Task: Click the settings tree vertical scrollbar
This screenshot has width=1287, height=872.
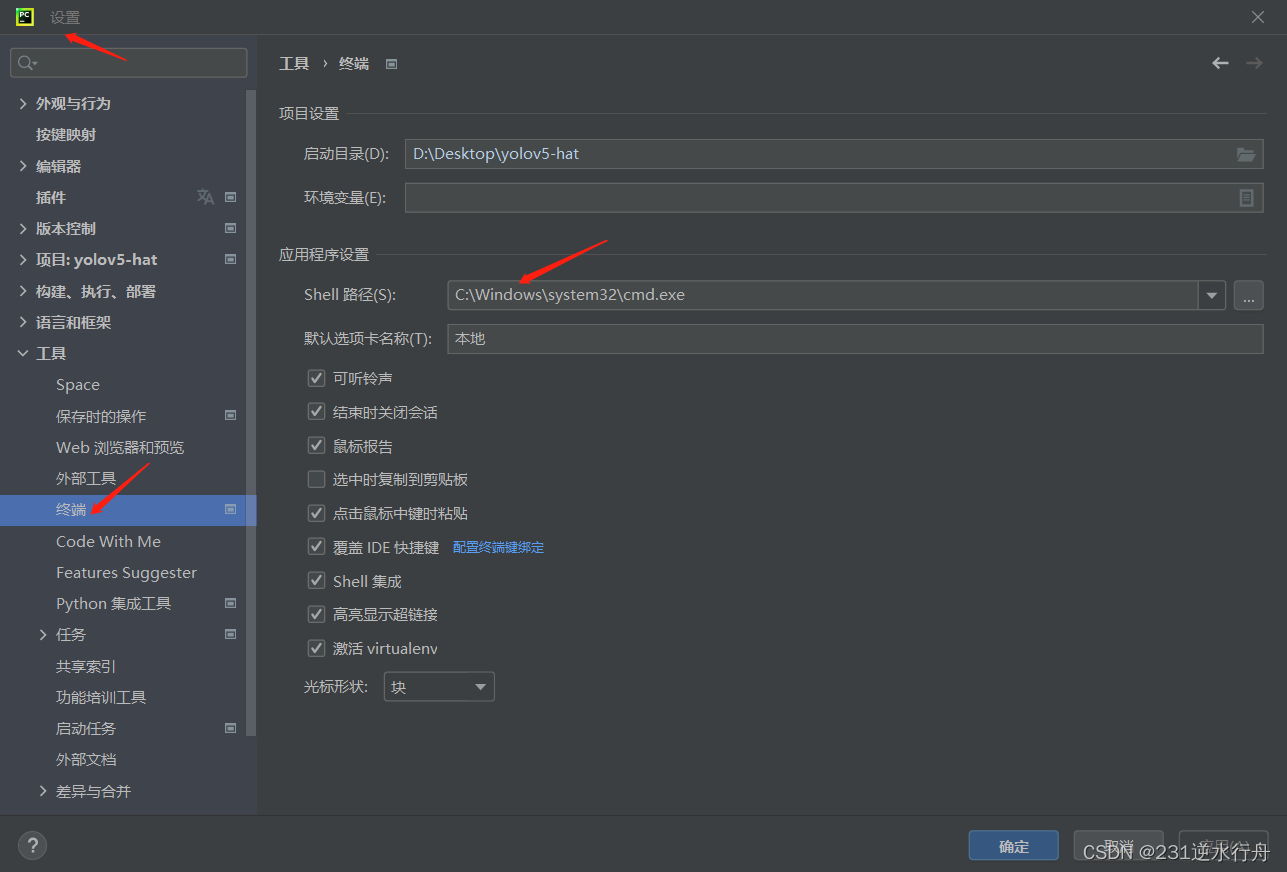Action: coord(251,412)
